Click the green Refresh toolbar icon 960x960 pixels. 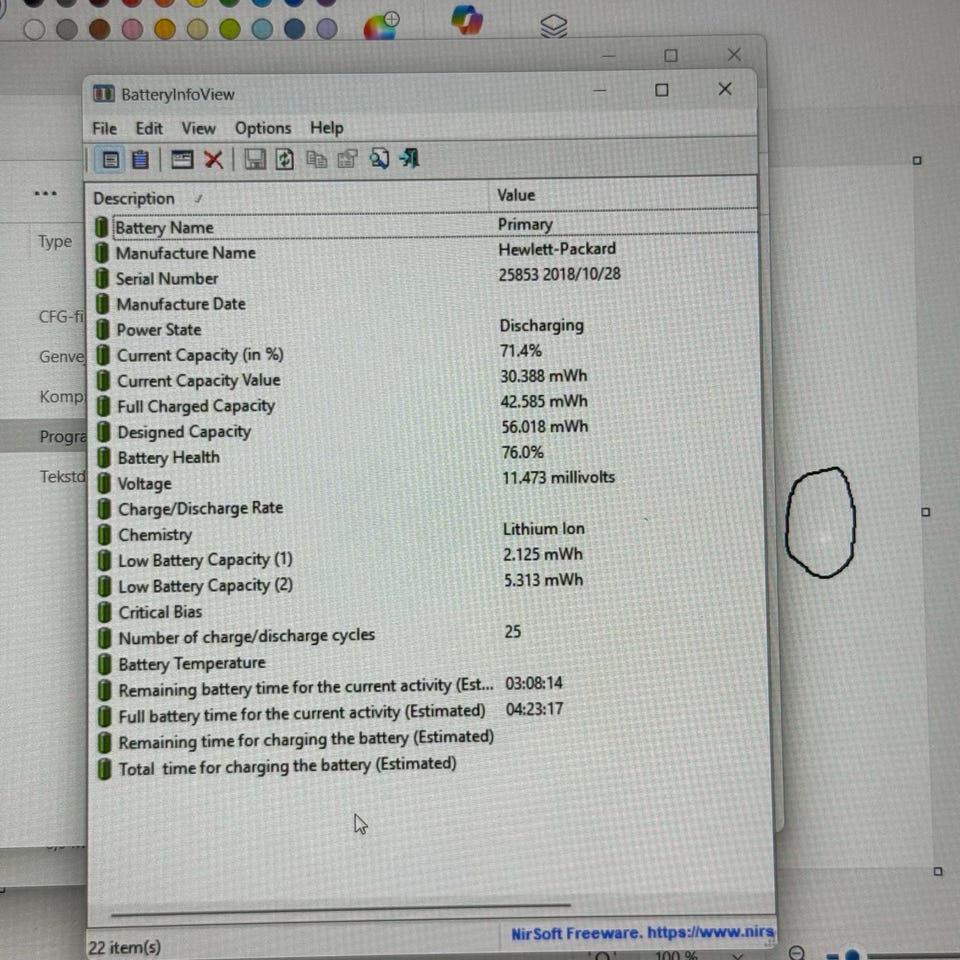click(x=285, y=160)
